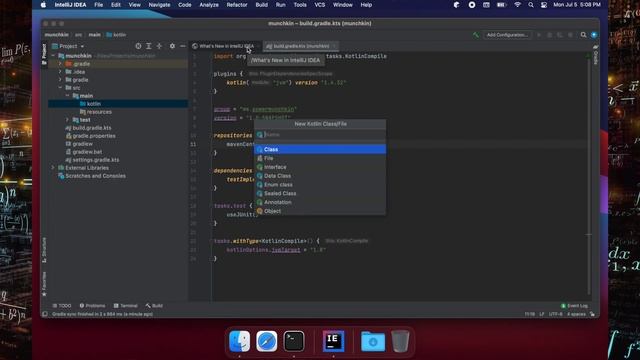Open Control Center in macOS menu bar
The height and width of the screenshot is (360, 640).
[544, 5]
